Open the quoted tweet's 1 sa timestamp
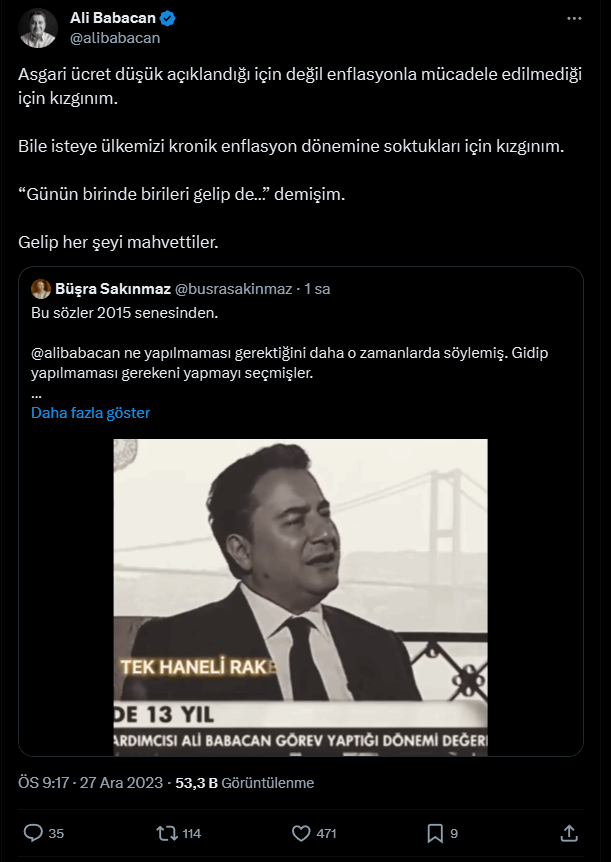The height and width of the screenshot is (862, 611). (x=317, y=289)
